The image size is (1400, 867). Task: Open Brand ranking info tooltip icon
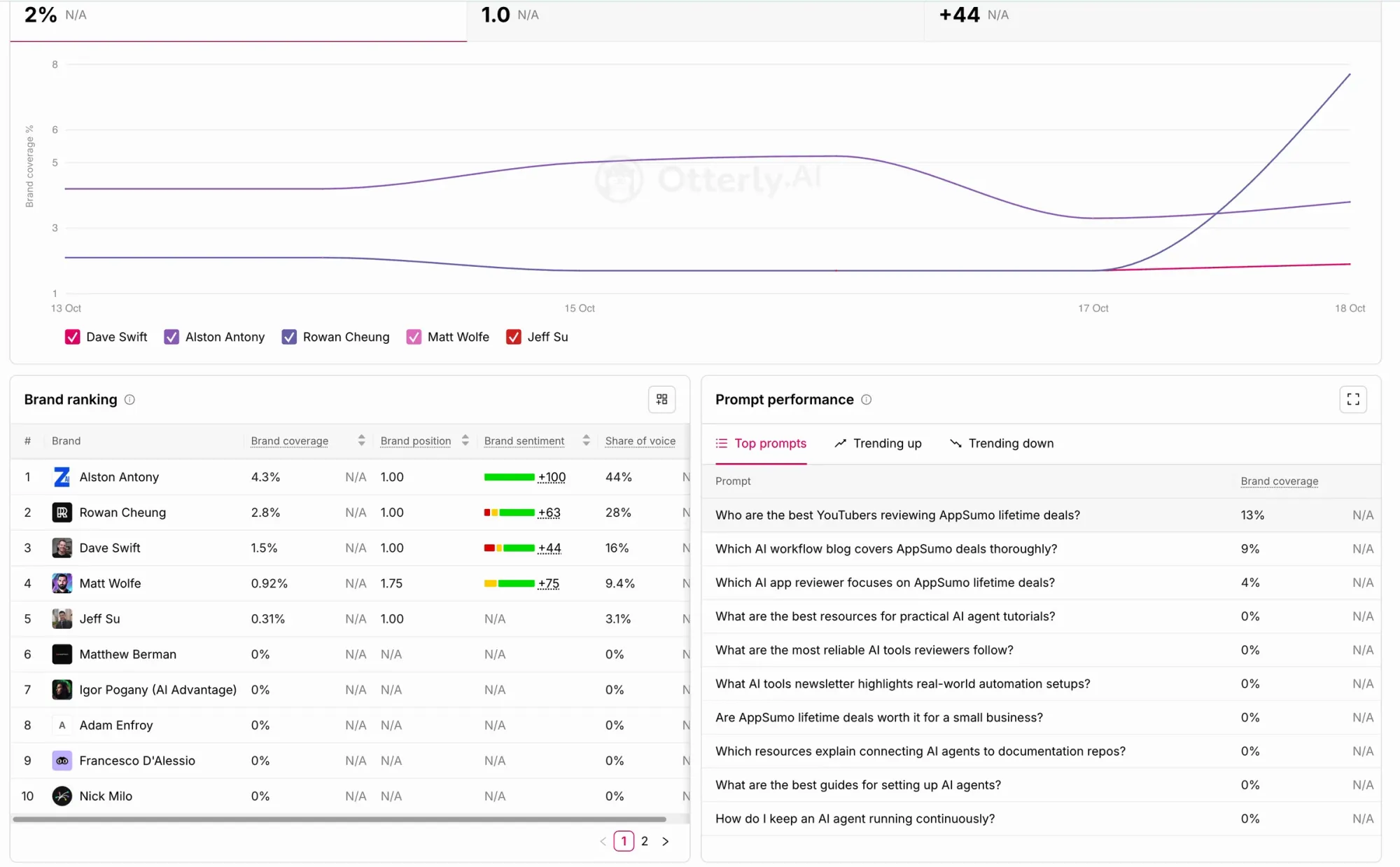click(x=129, y=399)
